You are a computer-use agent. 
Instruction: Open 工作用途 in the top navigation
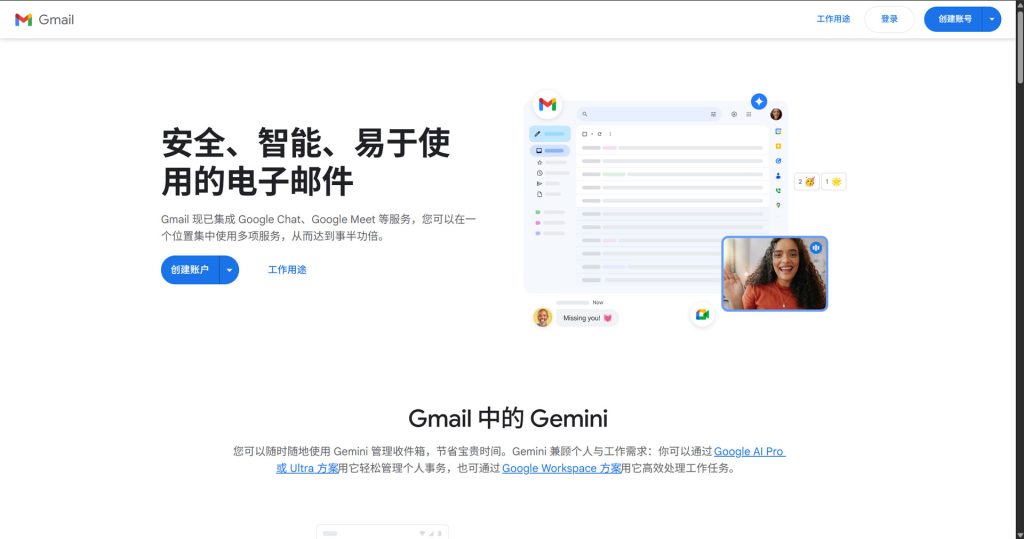coord(833,19)
